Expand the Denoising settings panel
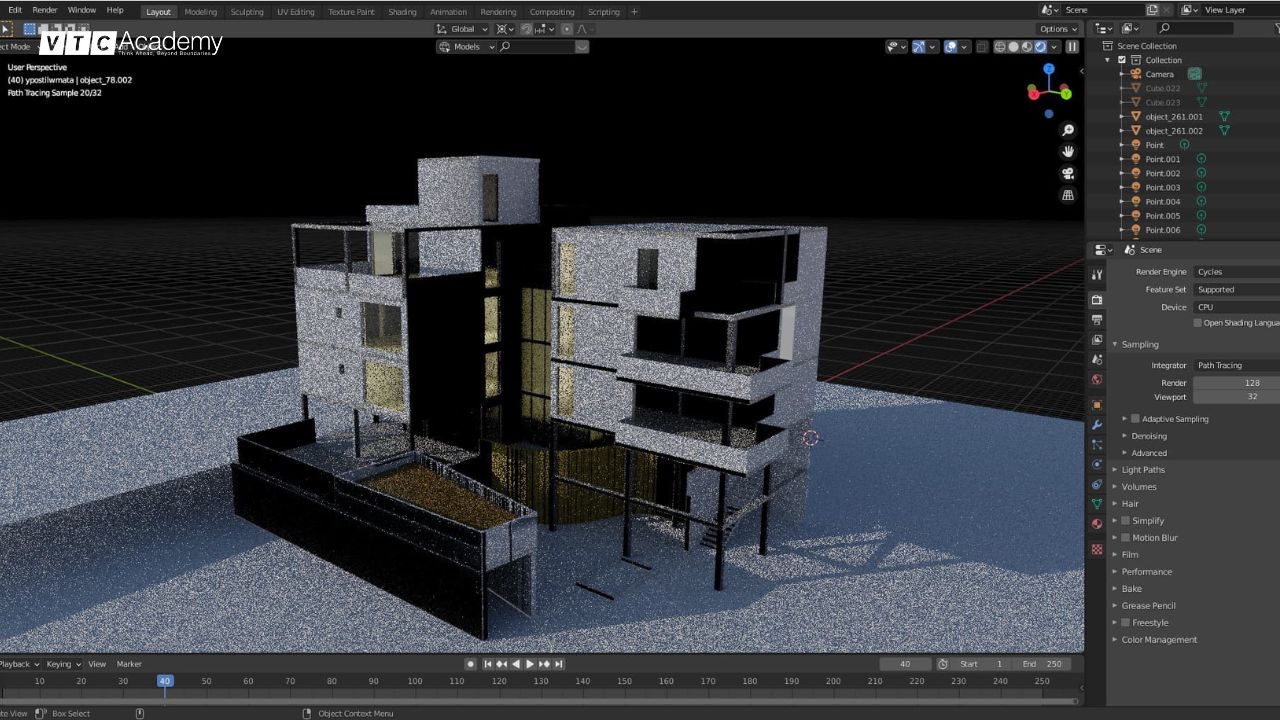Image resolution: width=1280 pixels, height=720 pixels. tap(1148, 436)
